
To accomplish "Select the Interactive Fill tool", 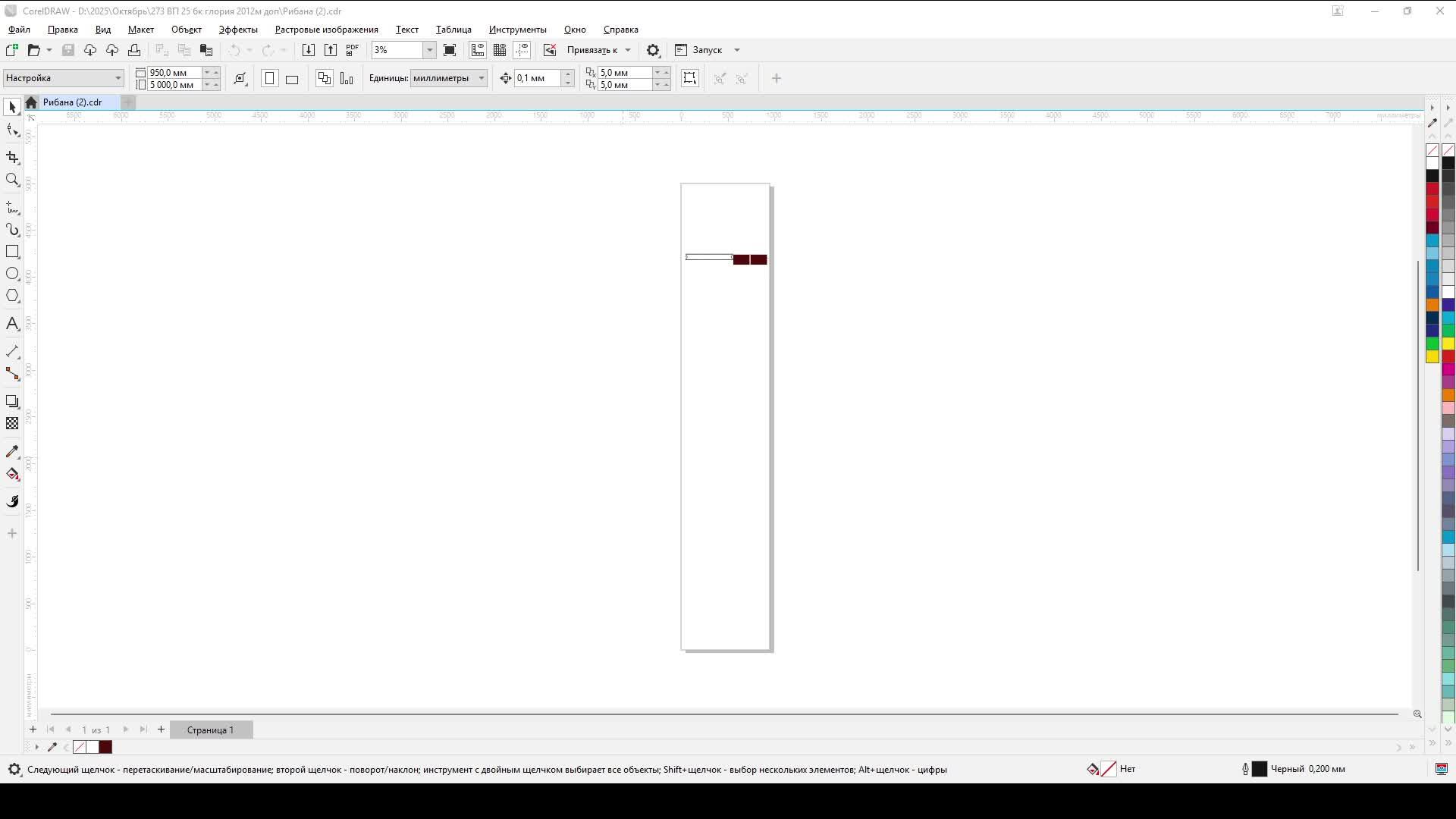I will (12, 474).
